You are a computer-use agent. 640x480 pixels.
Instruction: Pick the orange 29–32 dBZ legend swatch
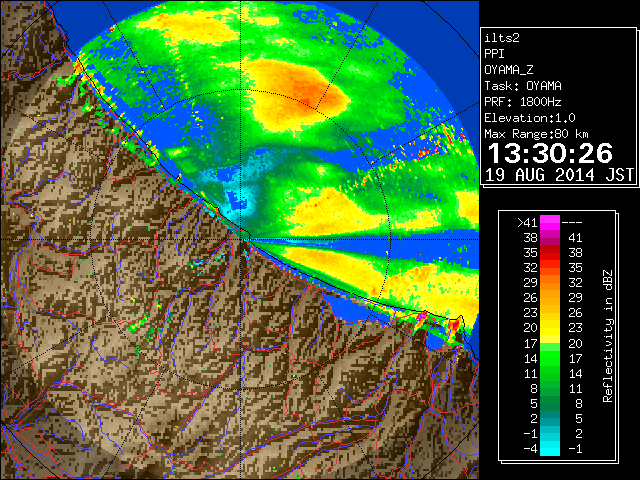tap(550, 283)
